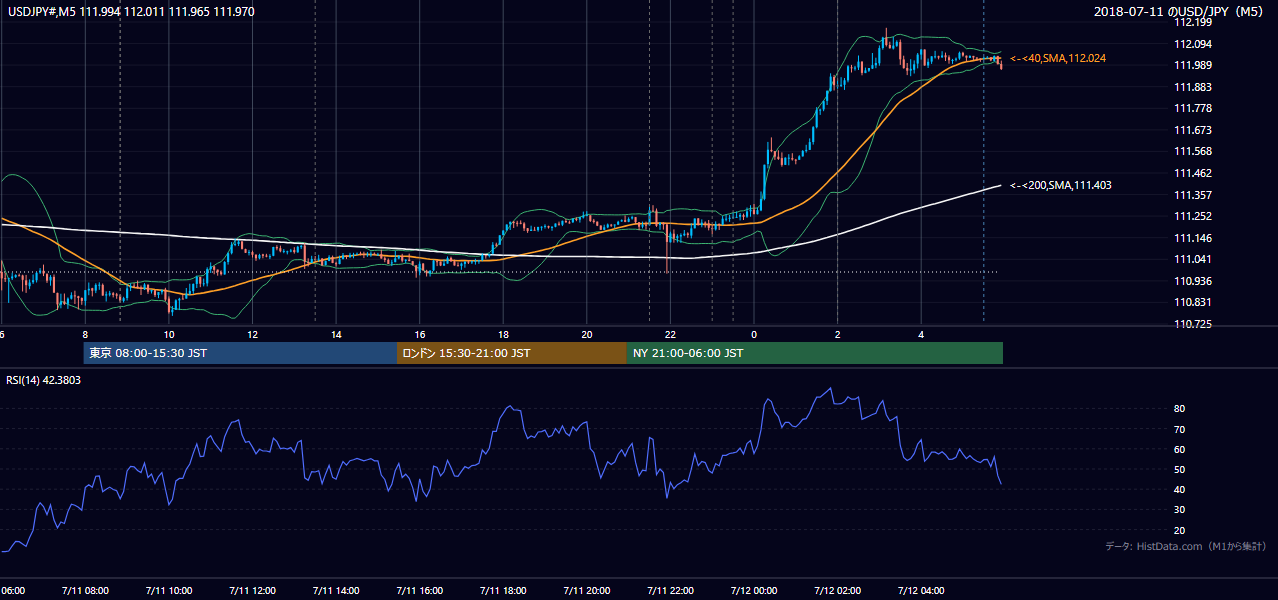
Task: Click the 2018-07-11 USD/JPY (M5) heading
Action: 1180,12
